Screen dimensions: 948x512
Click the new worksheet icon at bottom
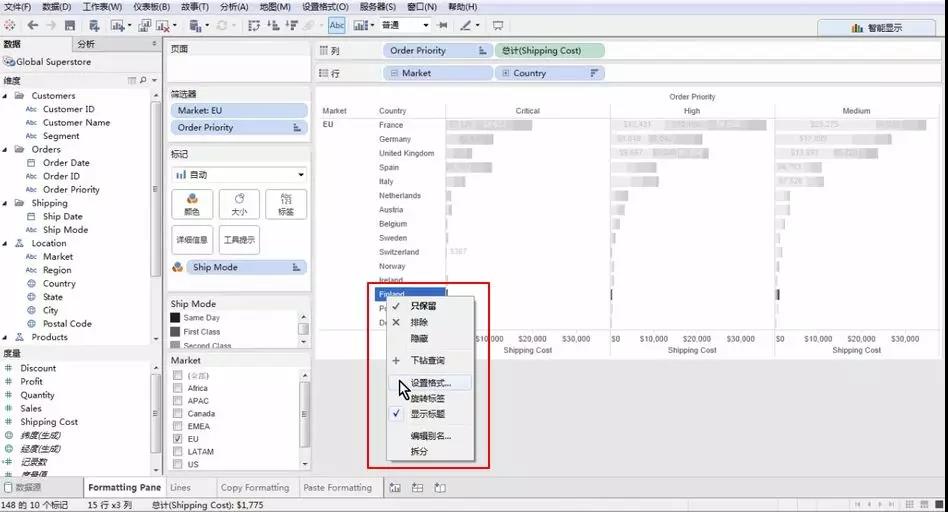point(395,488)
